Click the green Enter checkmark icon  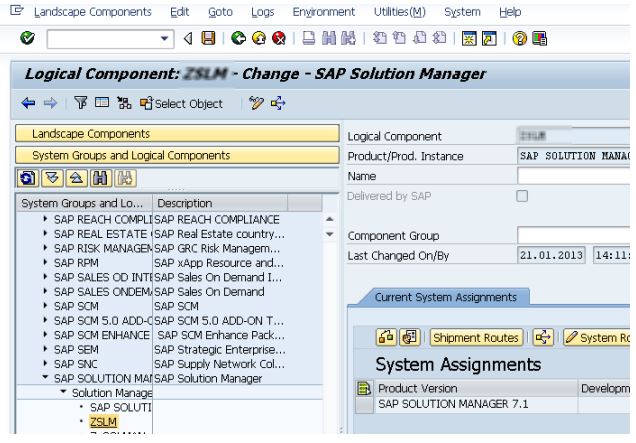(x=27, y=39)
